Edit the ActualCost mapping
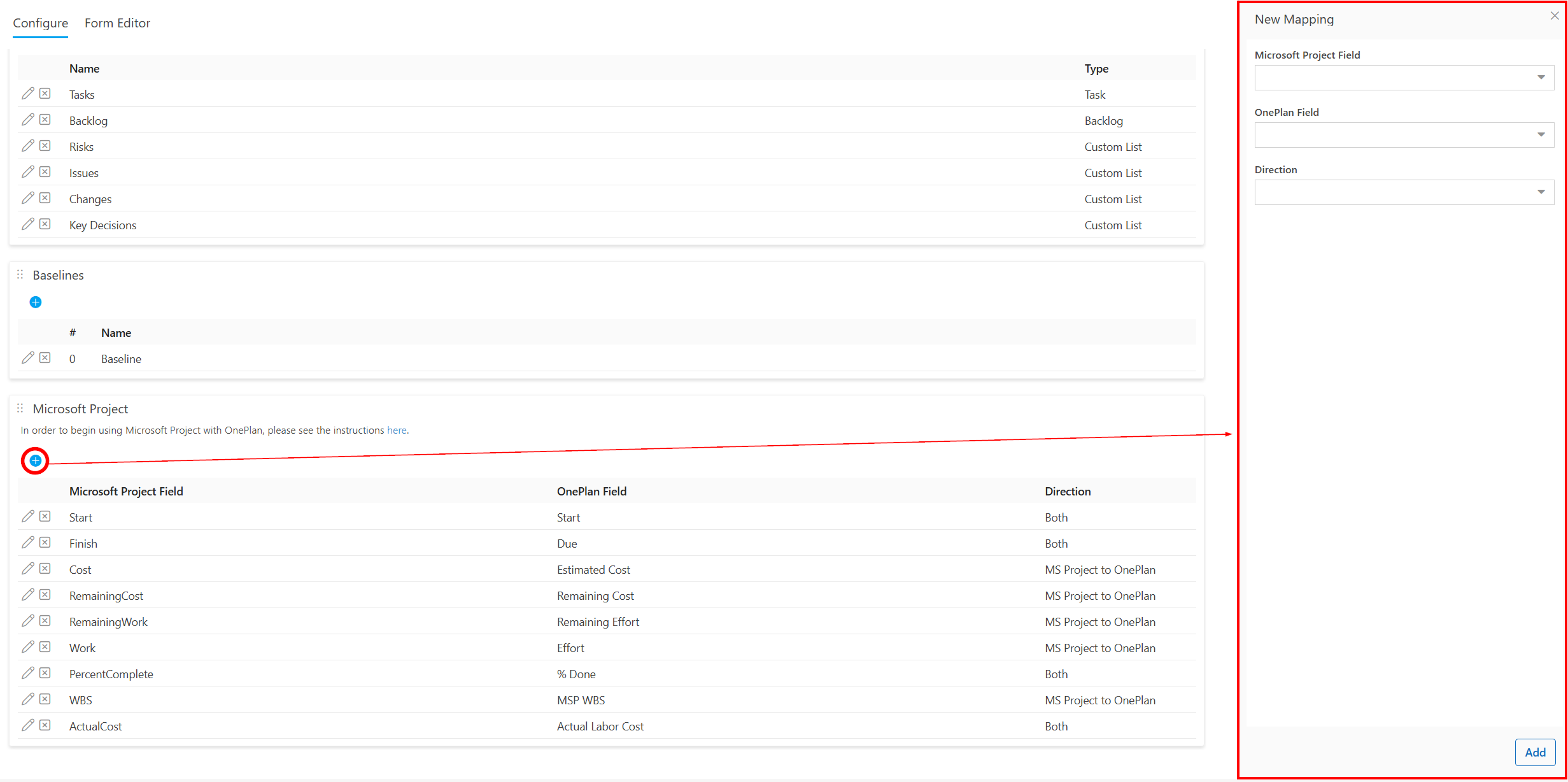The image size is (1568, 782). pyautogui.click(x=27, y=725)
